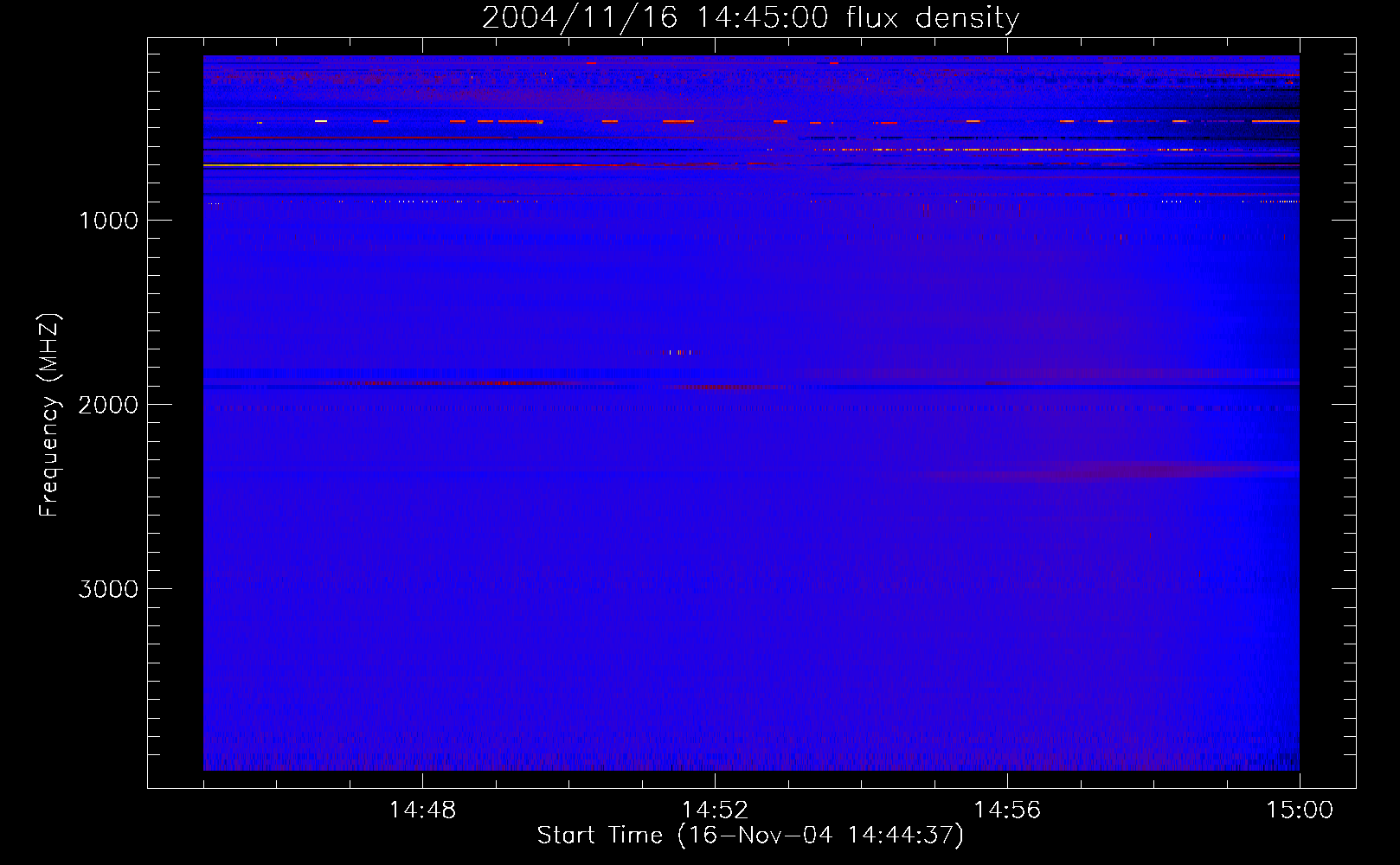Select the 'Start Time (16-Nov-04 14:44:37)' label

click(750, 836)
